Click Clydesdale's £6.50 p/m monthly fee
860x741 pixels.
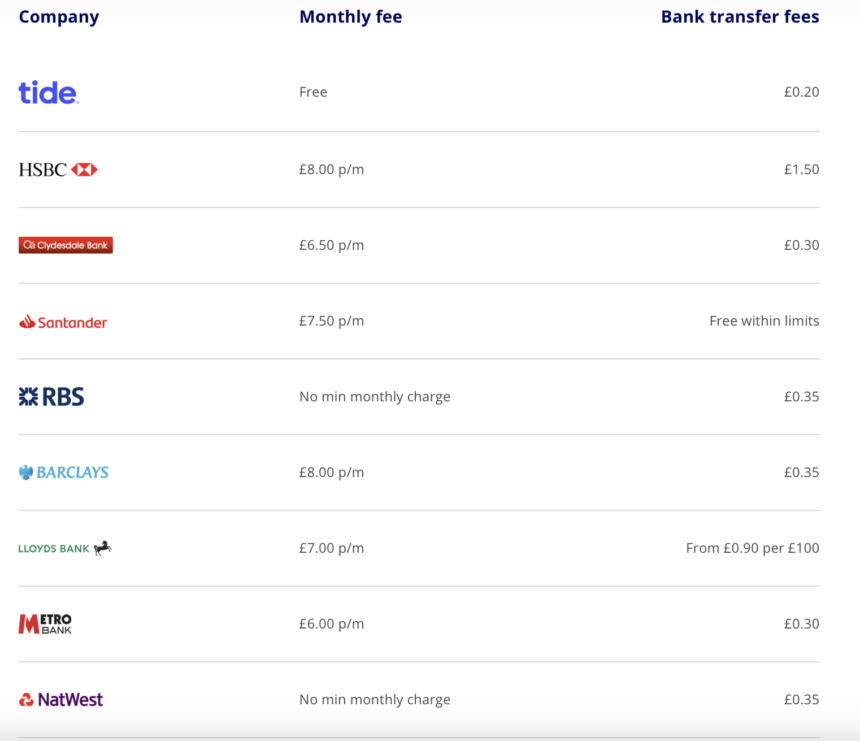[331, 245]
